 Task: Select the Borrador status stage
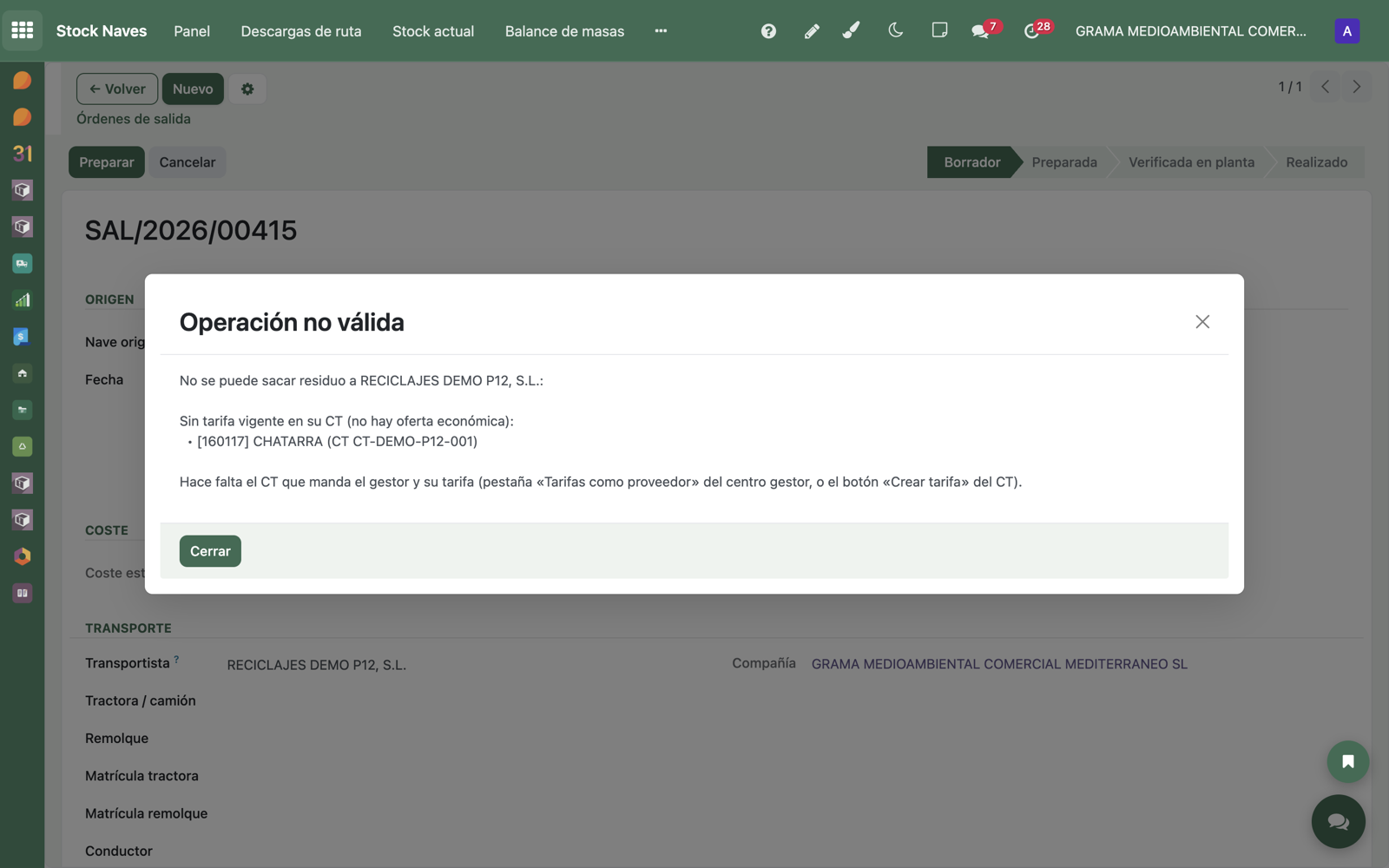(x=972, y=162)
